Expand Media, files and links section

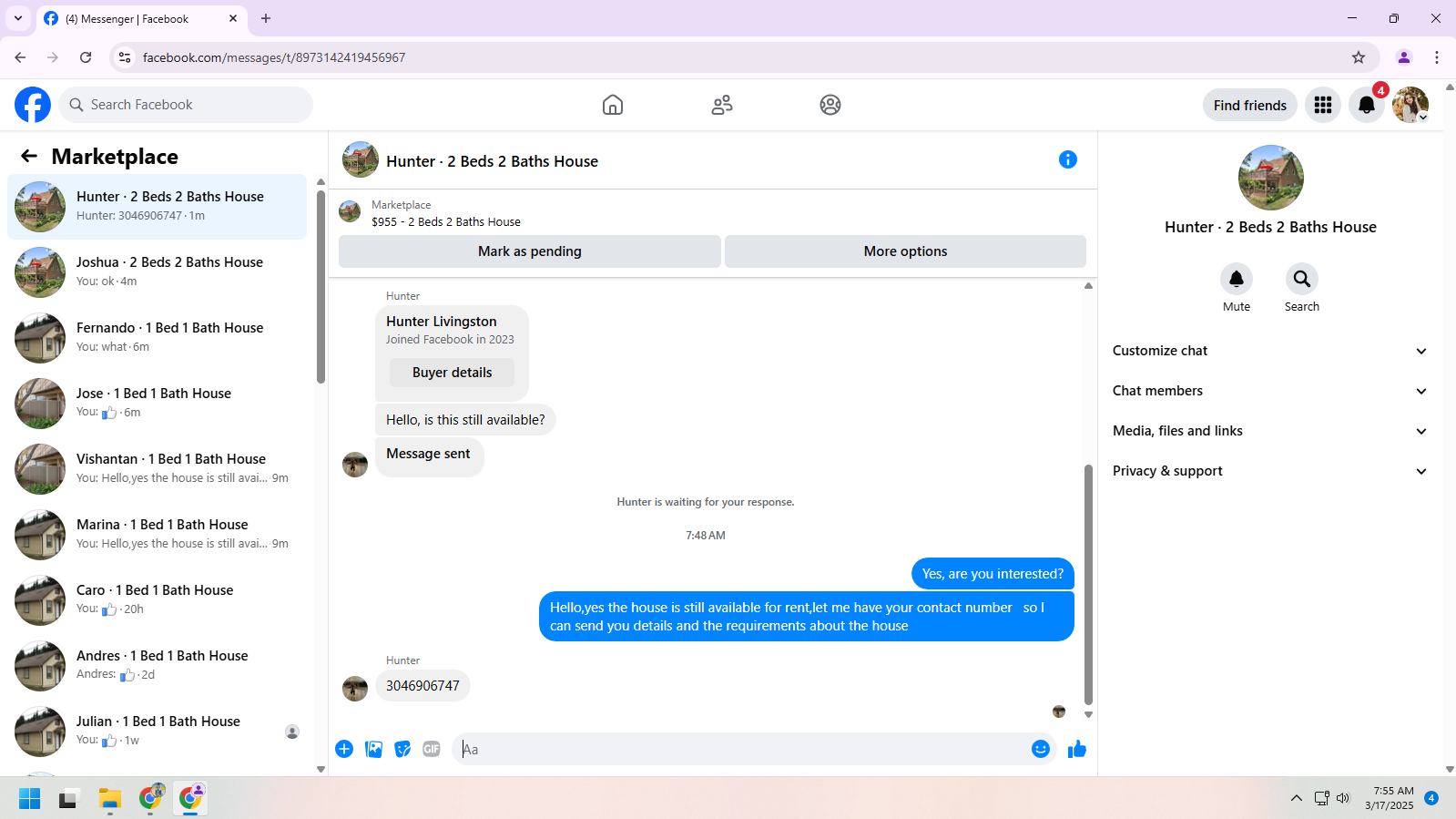pos(1269,431)
